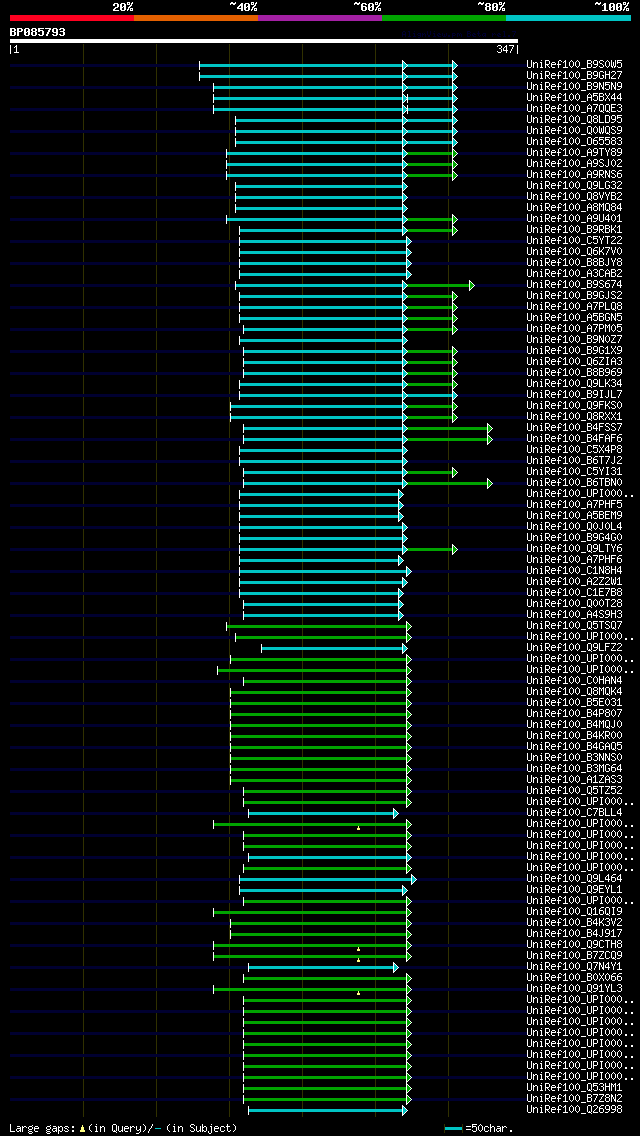Image resolution: width=640 pixels, height=1136 pixels.
Task: Select the UniRef100_Q7N4Y1 label
Action: click(x=574, y=966)
